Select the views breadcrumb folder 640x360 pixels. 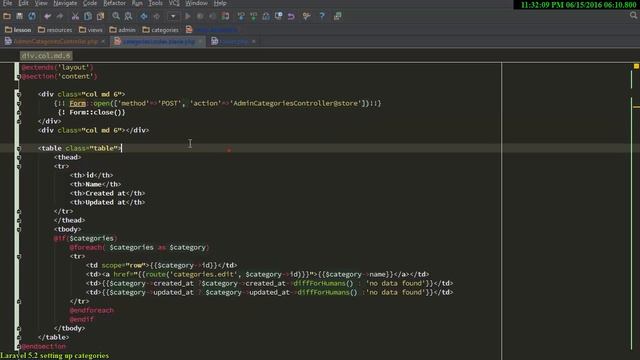pos(91,30)
